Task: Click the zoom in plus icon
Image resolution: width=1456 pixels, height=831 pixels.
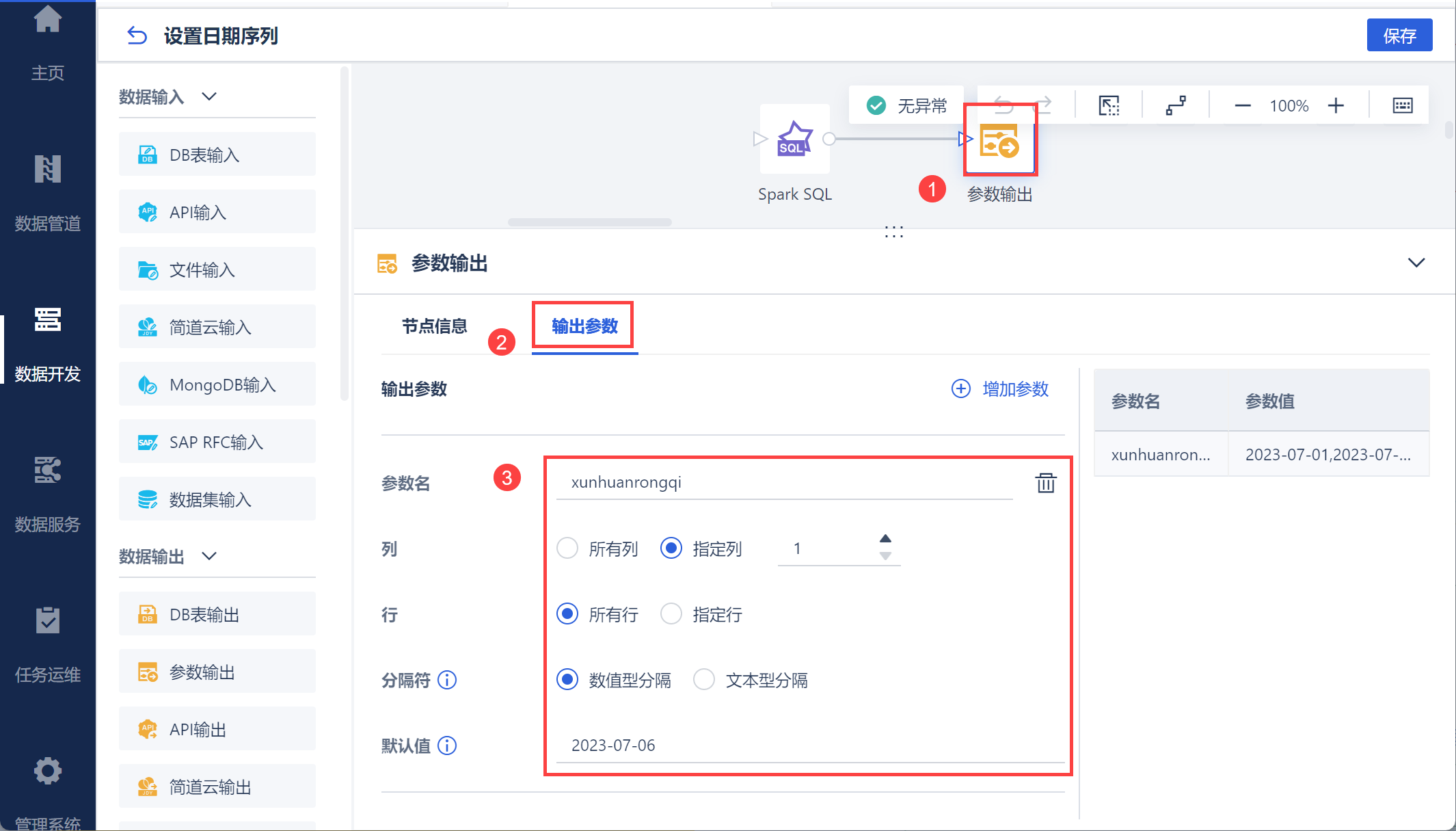Action: click(1336, 106)
